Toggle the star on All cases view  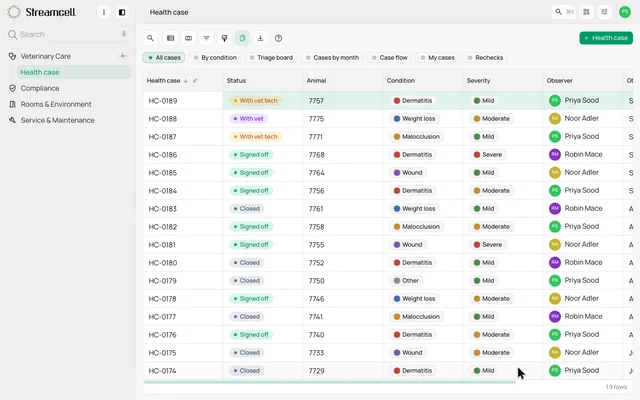pos(150,58)
